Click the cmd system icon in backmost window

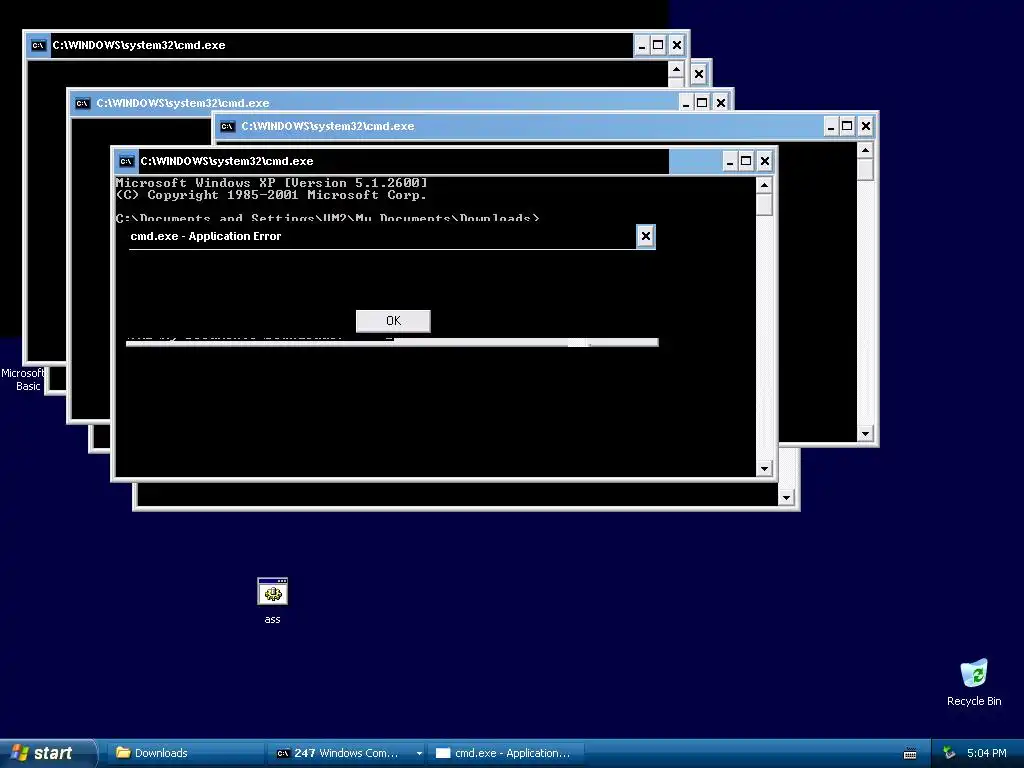coord(39,45)
